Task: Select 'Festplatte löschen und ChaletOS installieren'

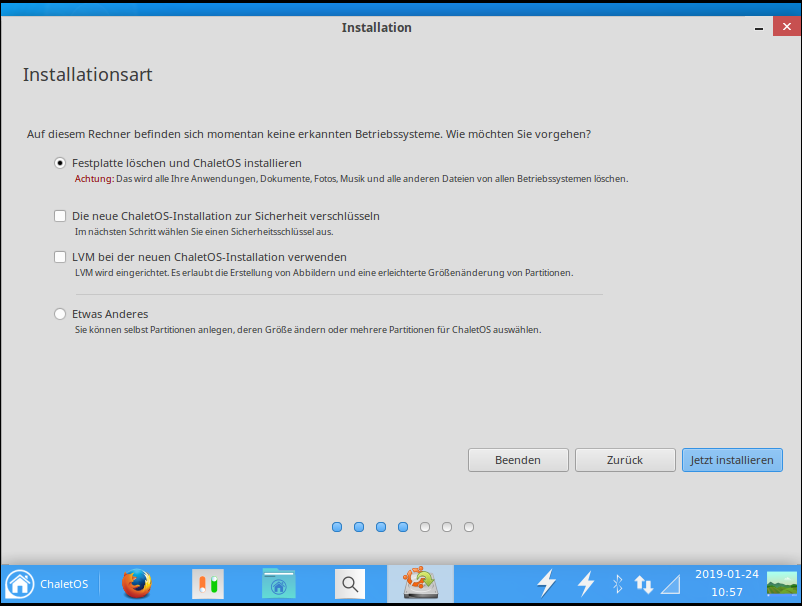Action: click(x=60, y=162)
